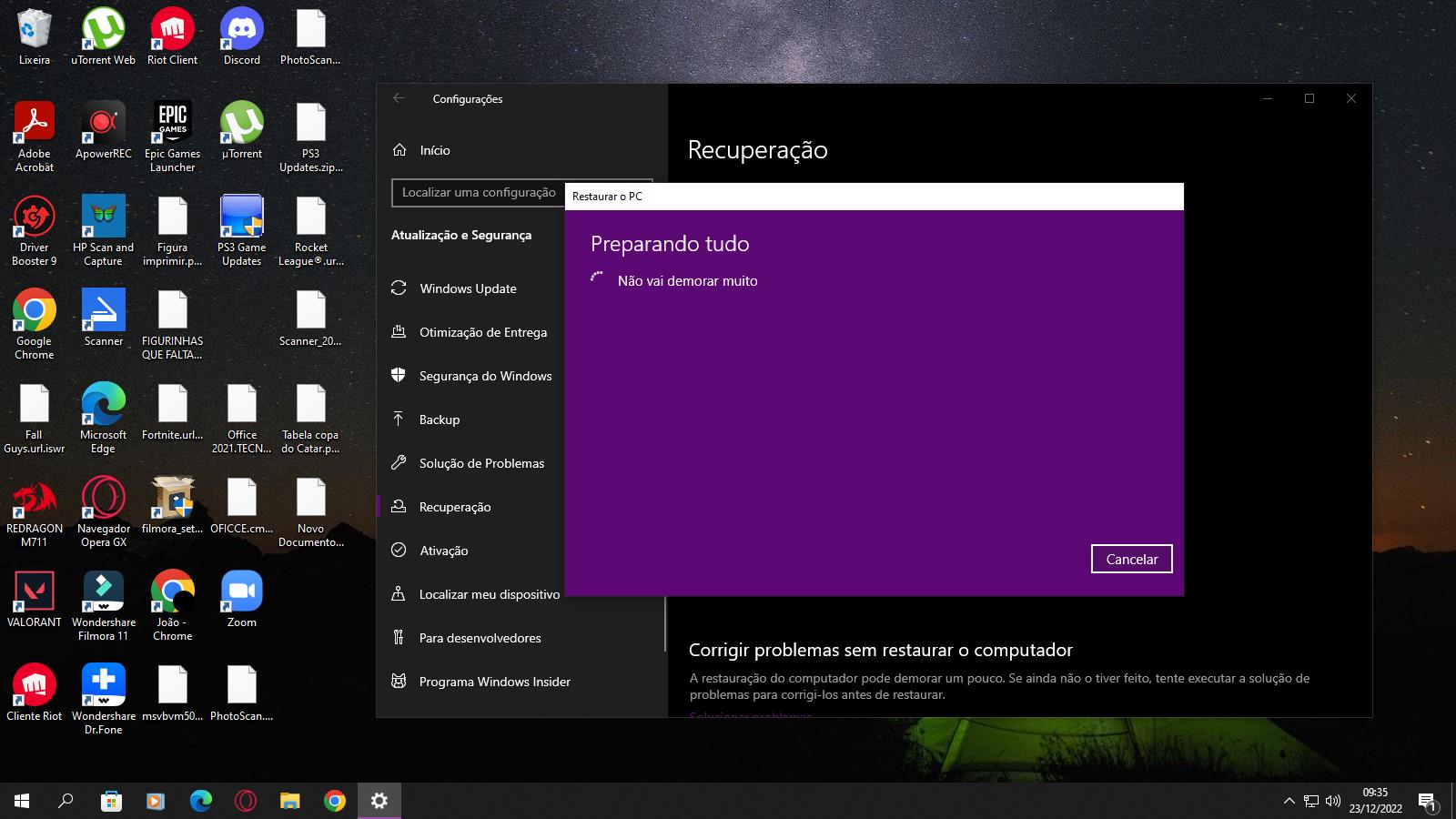The image size is (1456, 819).
Task: Click the Ativação checkmark icon
Action: (399, 551)
